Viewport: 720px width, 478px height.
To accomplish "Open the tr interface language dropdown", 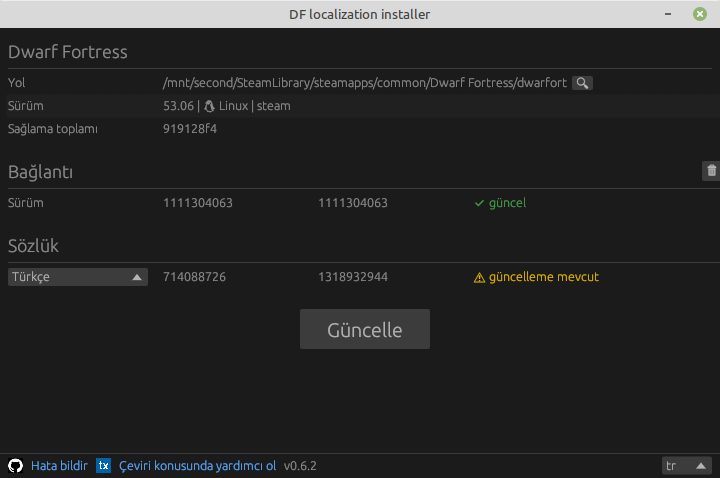I will [686, 466].
